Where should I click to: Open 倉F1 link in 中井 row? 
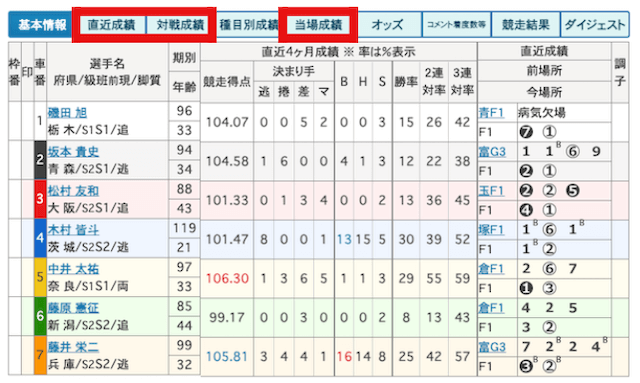(x=491, y=269)
